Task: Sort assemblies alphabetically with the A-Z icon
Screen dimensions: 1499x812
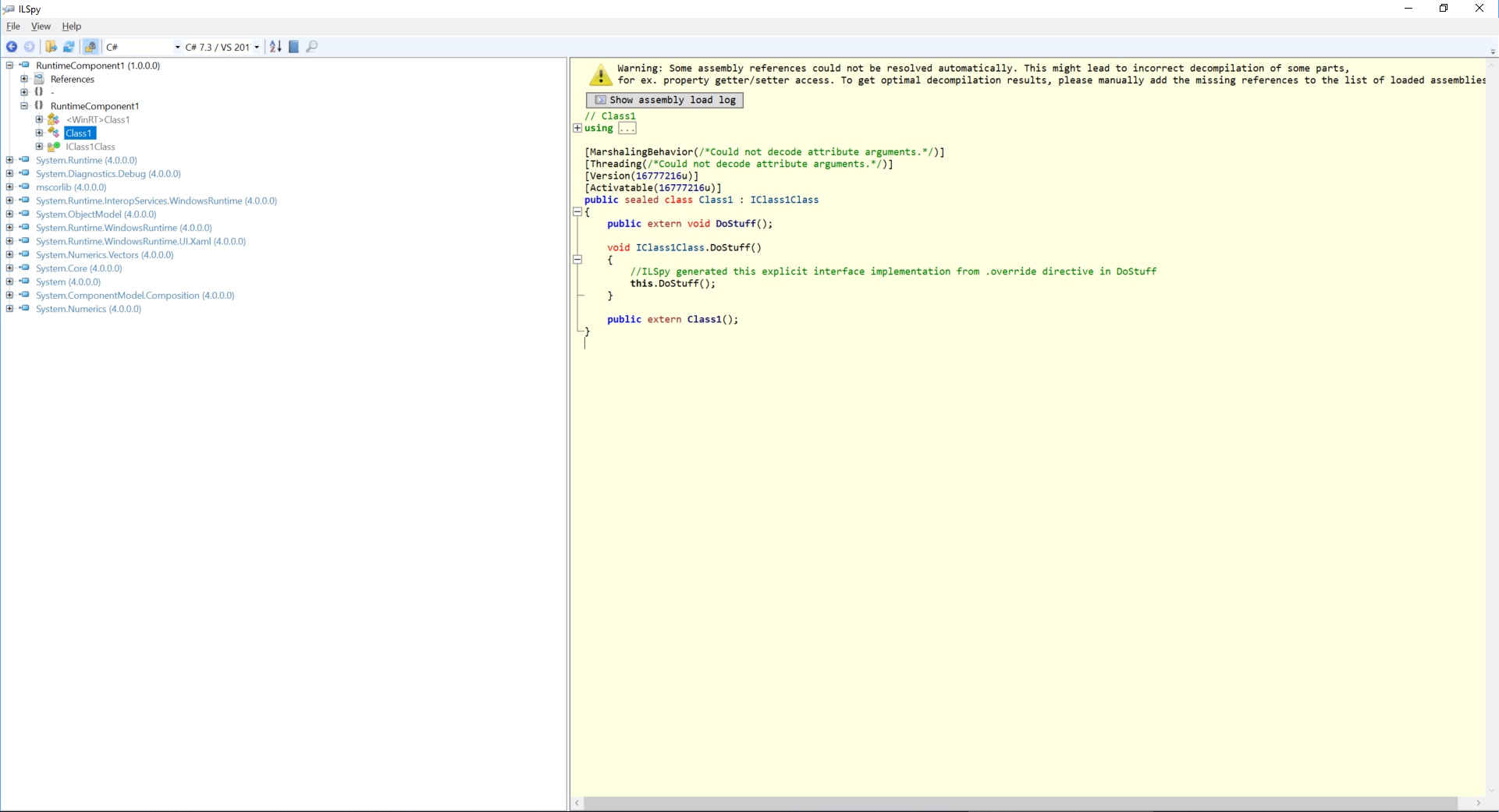Action: pyautogui.click(x=275, y=47)
